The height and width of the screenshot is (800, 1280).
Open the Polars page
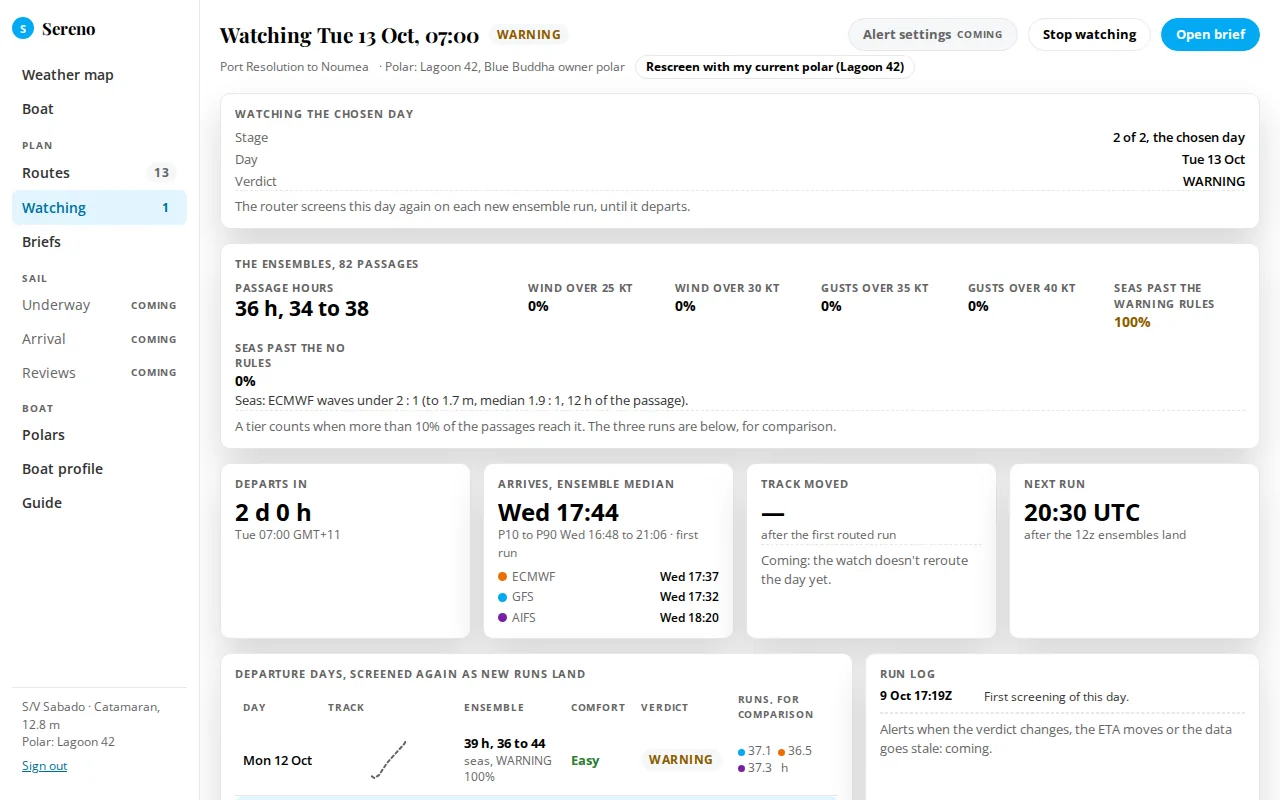coord(99,435)
